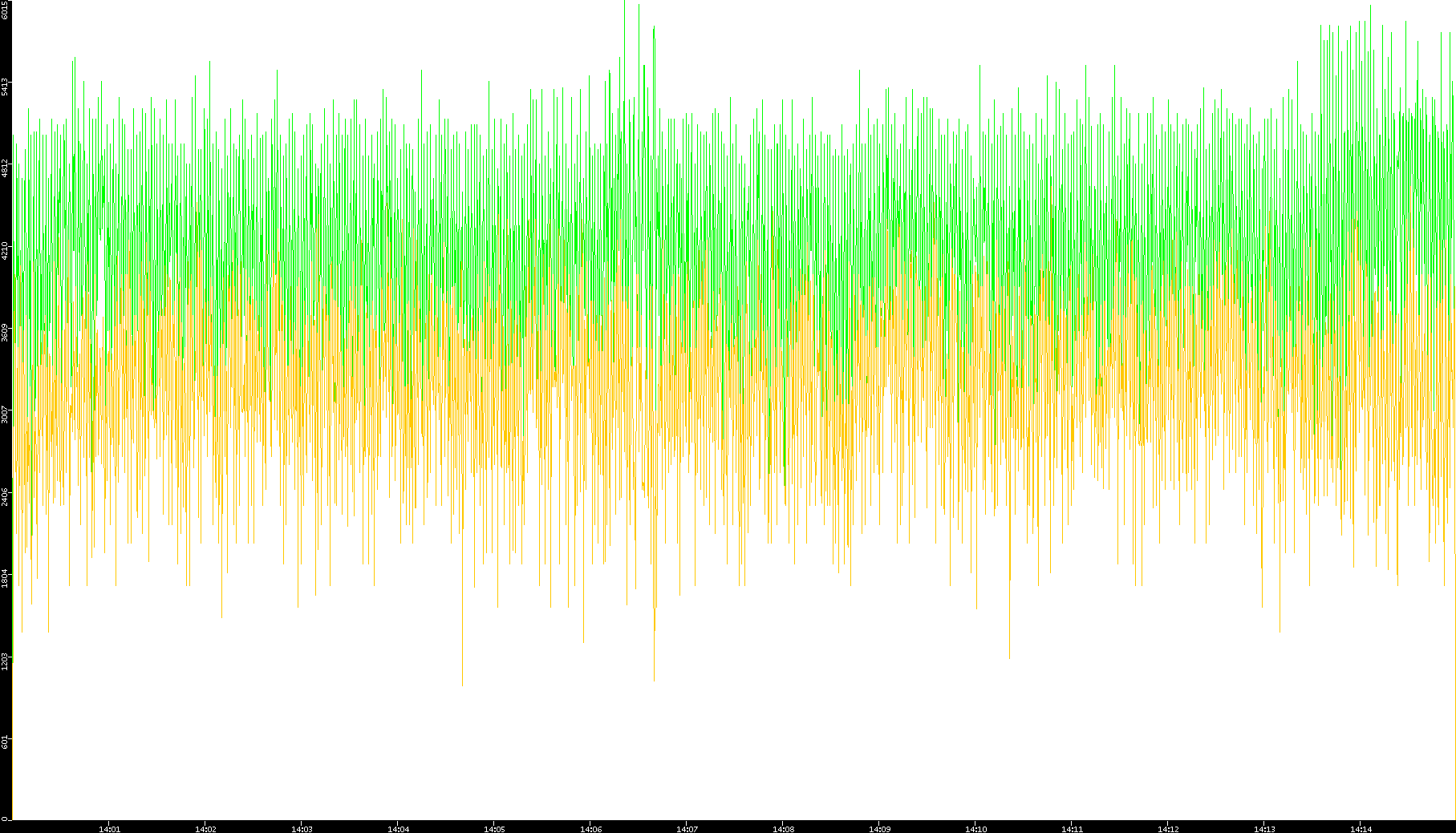Click the 6015 maximum value axis label

[x=6, y=10]
